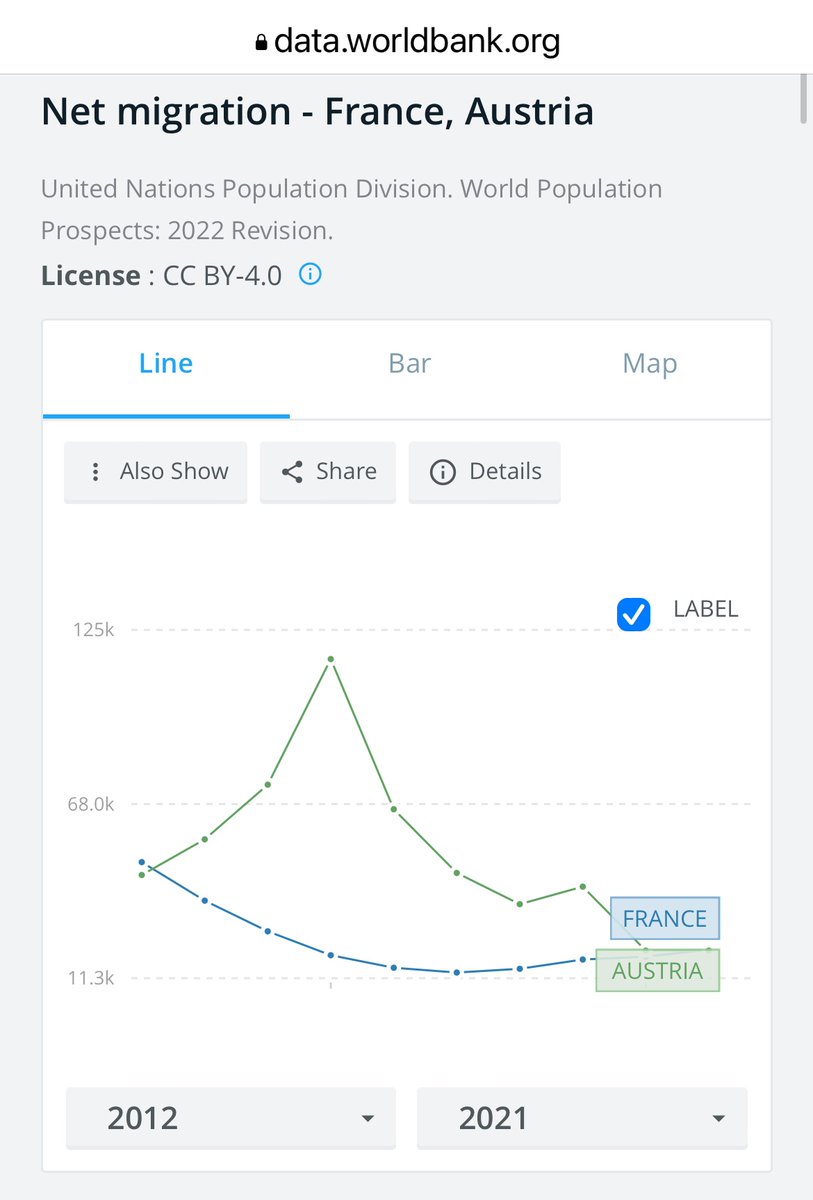Click the United Nations Population Division source text
The width and height of the screenshot is (813, 1200).
coord(351,209)
